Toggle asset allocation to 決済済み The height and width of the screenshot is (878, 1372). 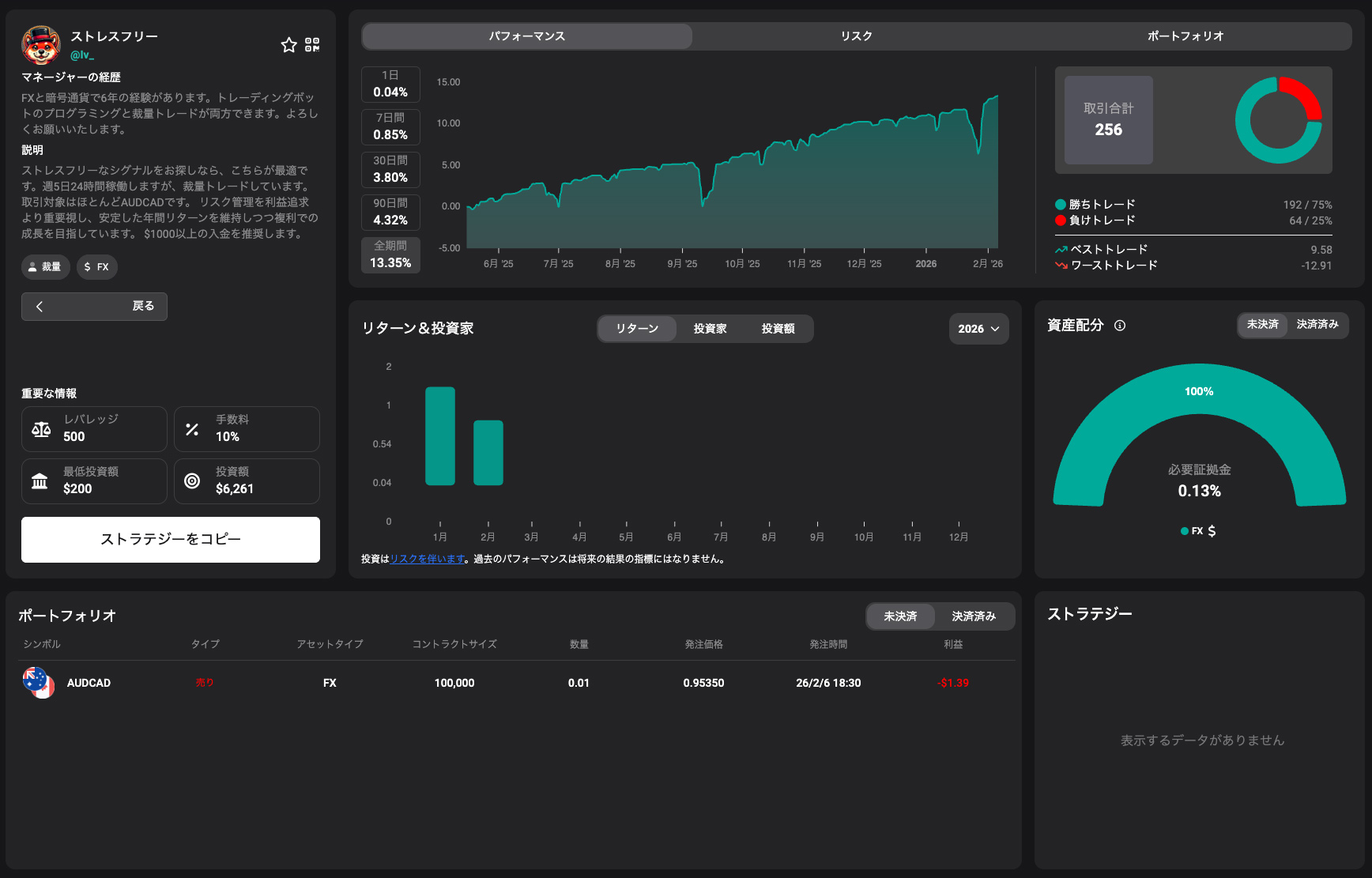1317,325
